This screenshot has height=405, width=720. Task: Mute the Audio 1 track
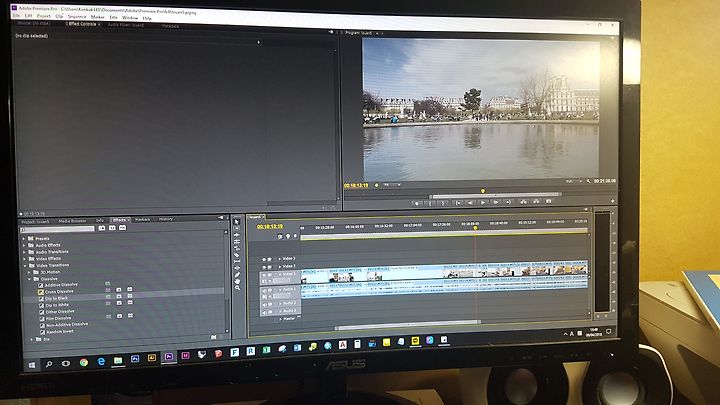coord(264,290)
